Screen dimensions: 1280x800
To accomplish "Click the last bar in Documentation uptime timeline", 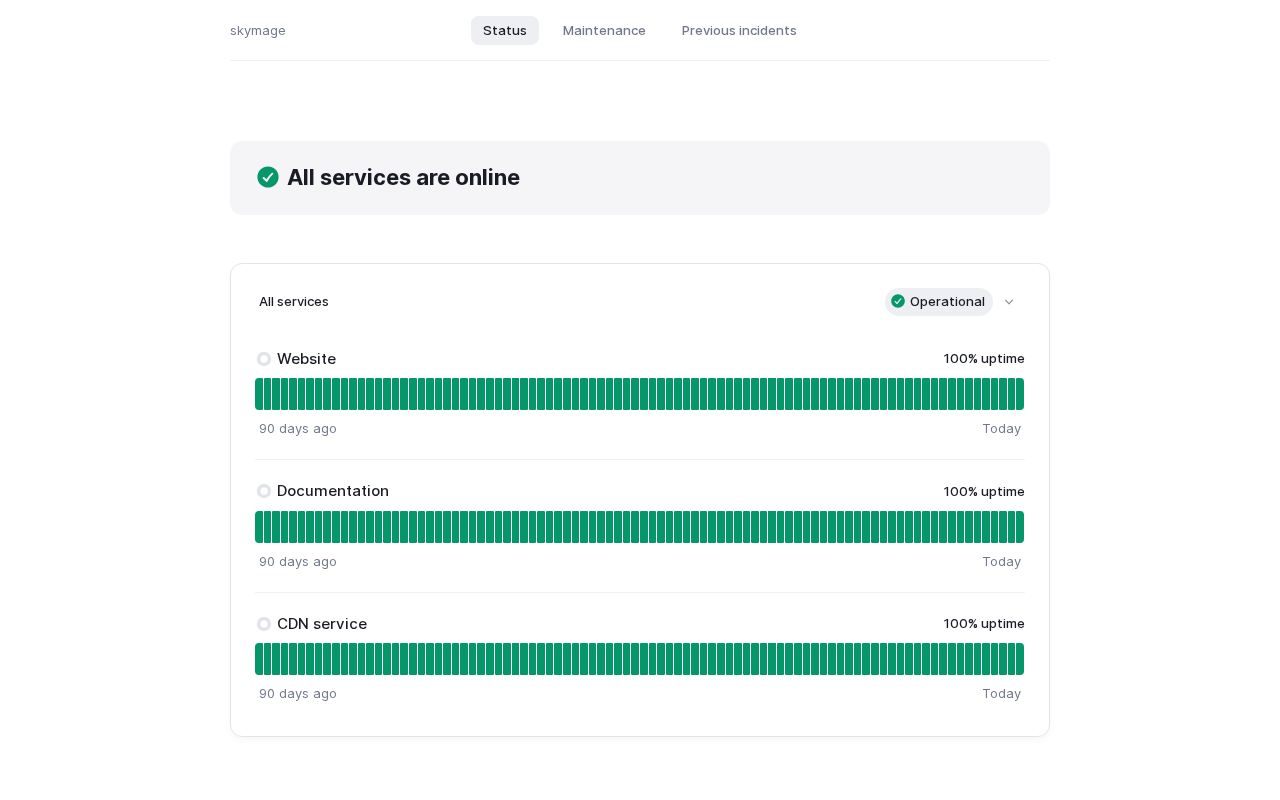I will (x=1019, y=527).
